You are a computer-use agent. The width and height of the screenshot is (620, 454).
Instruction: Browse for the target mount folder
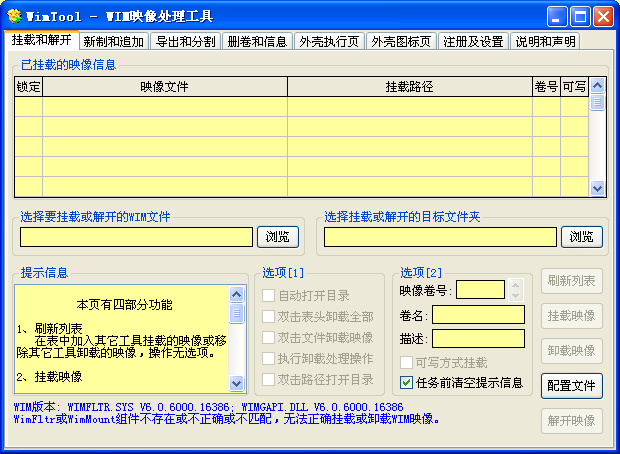click(x=582, y=237)
